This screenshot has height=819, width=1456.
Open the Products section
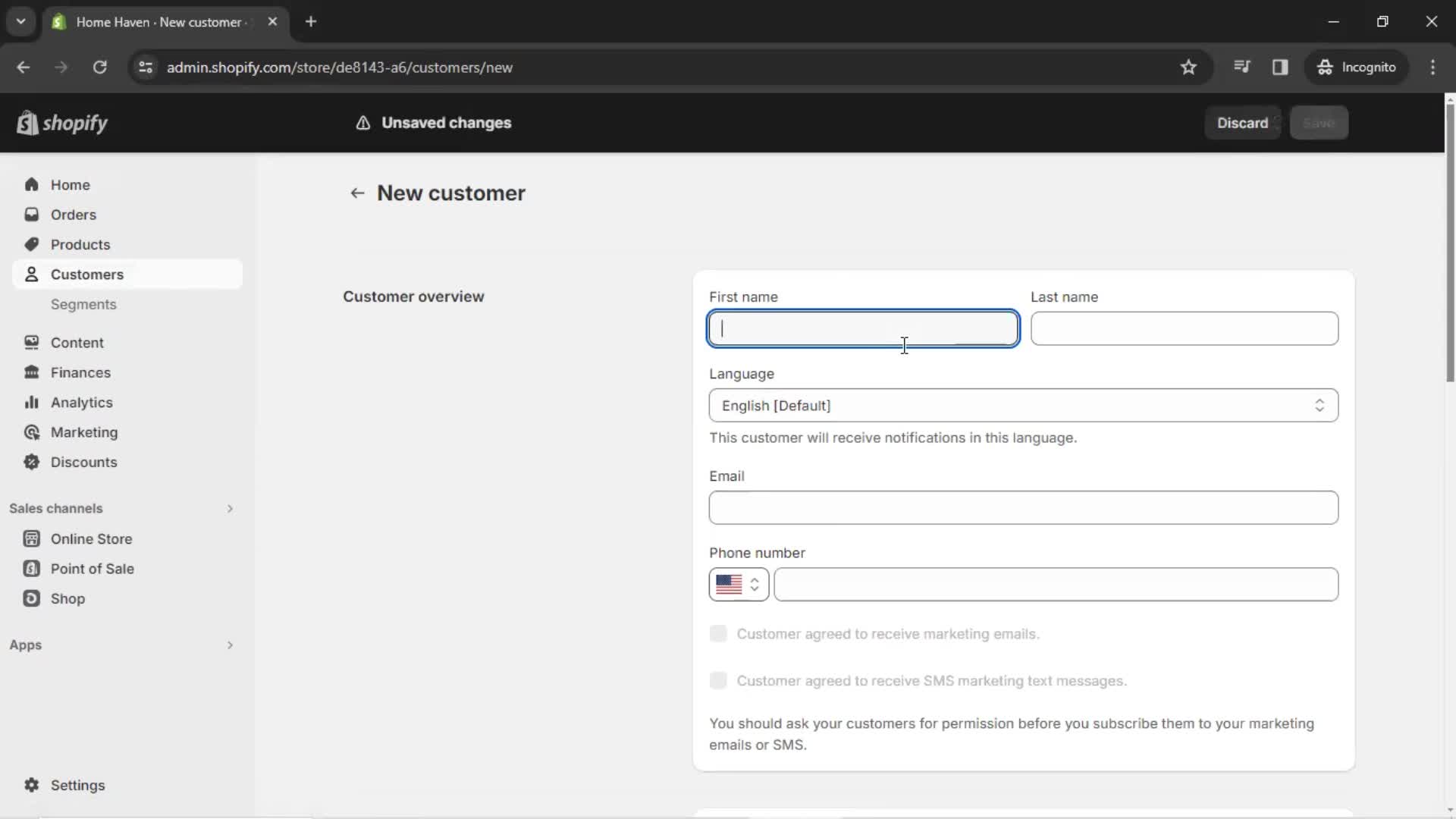tap(80, 244)
